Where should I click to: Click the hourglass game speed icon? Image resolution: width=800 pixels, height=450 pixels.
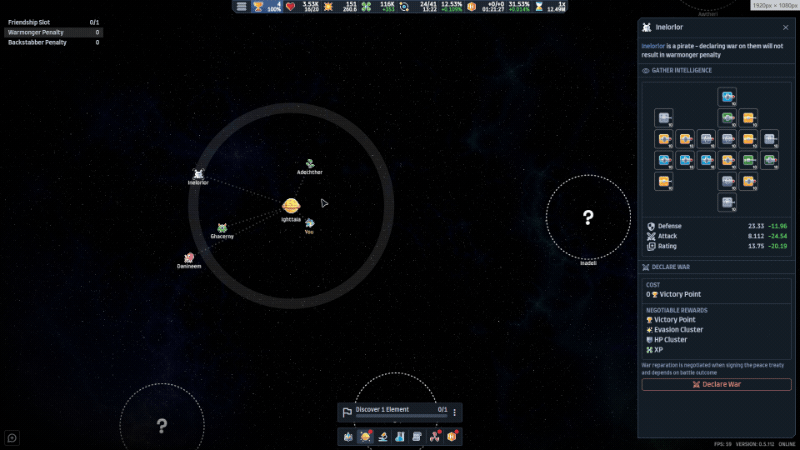[539, 7]
